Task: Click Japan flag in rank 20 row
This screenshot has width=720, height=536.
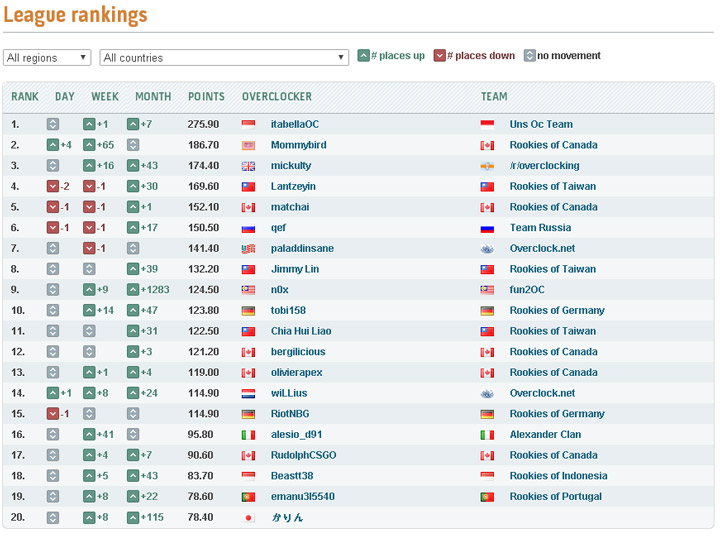Action: [249, 518]
